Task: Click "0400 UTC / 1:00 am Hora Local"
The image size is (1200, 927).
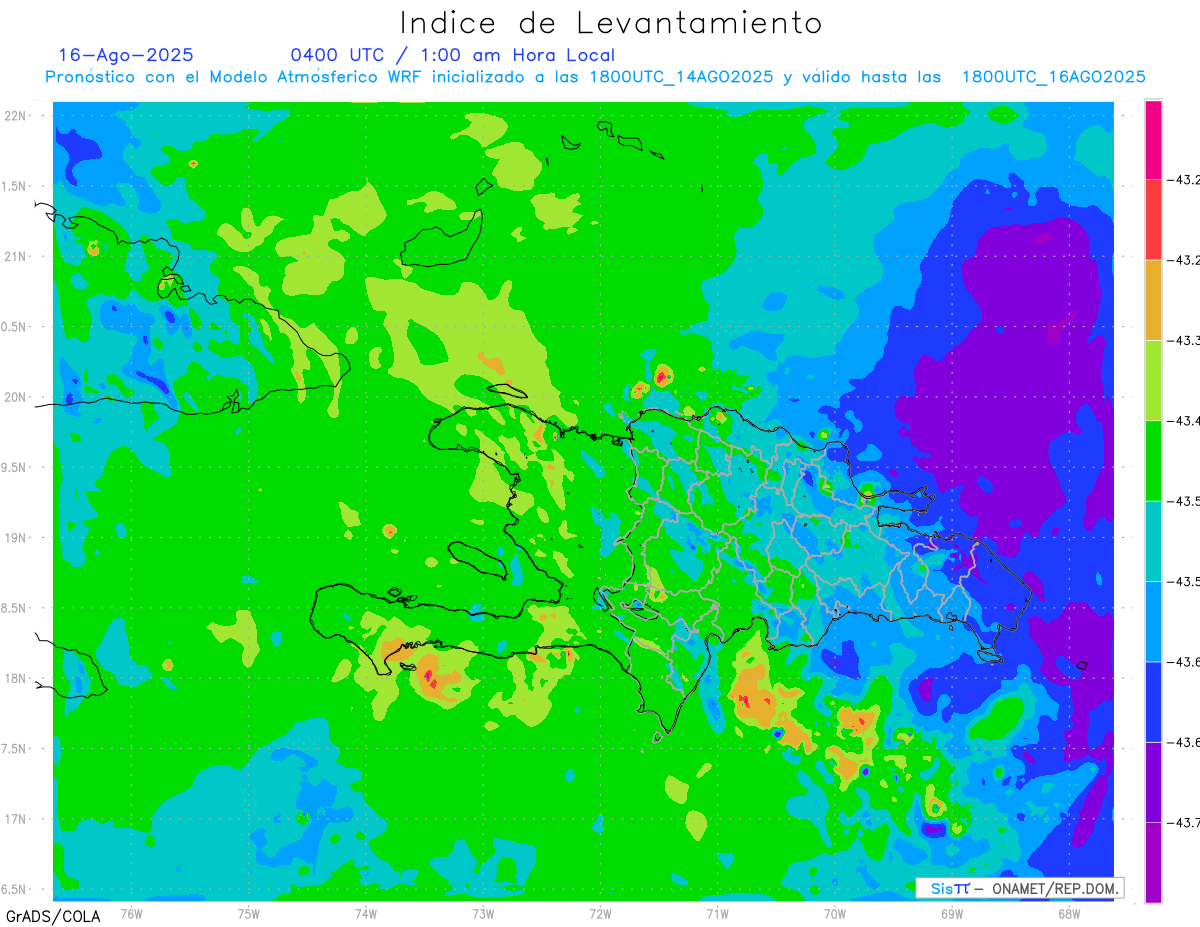Action: point(452,55)
